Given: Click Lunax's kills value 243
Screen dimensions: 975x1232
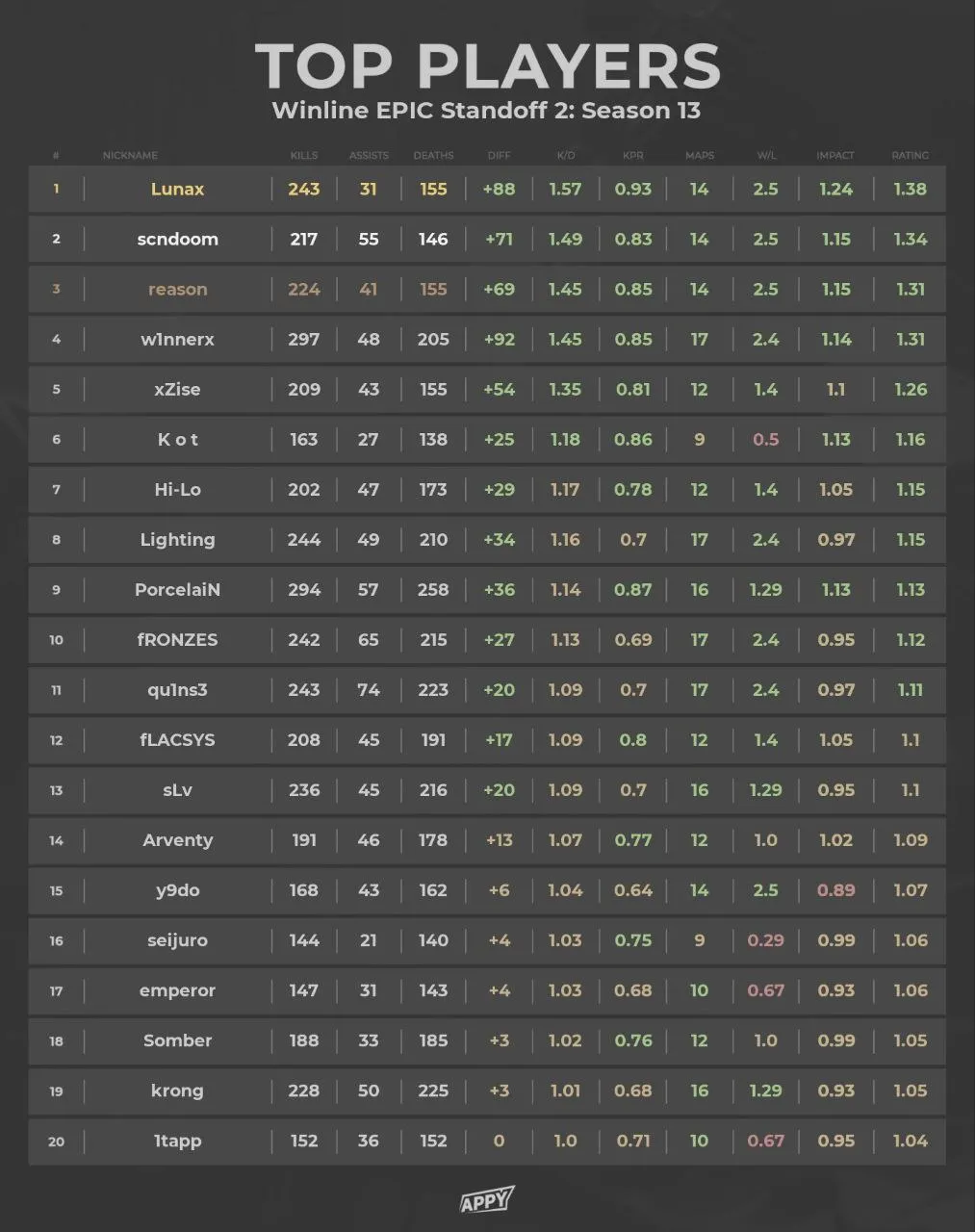Looking at the screenshot, I should 304,189.
